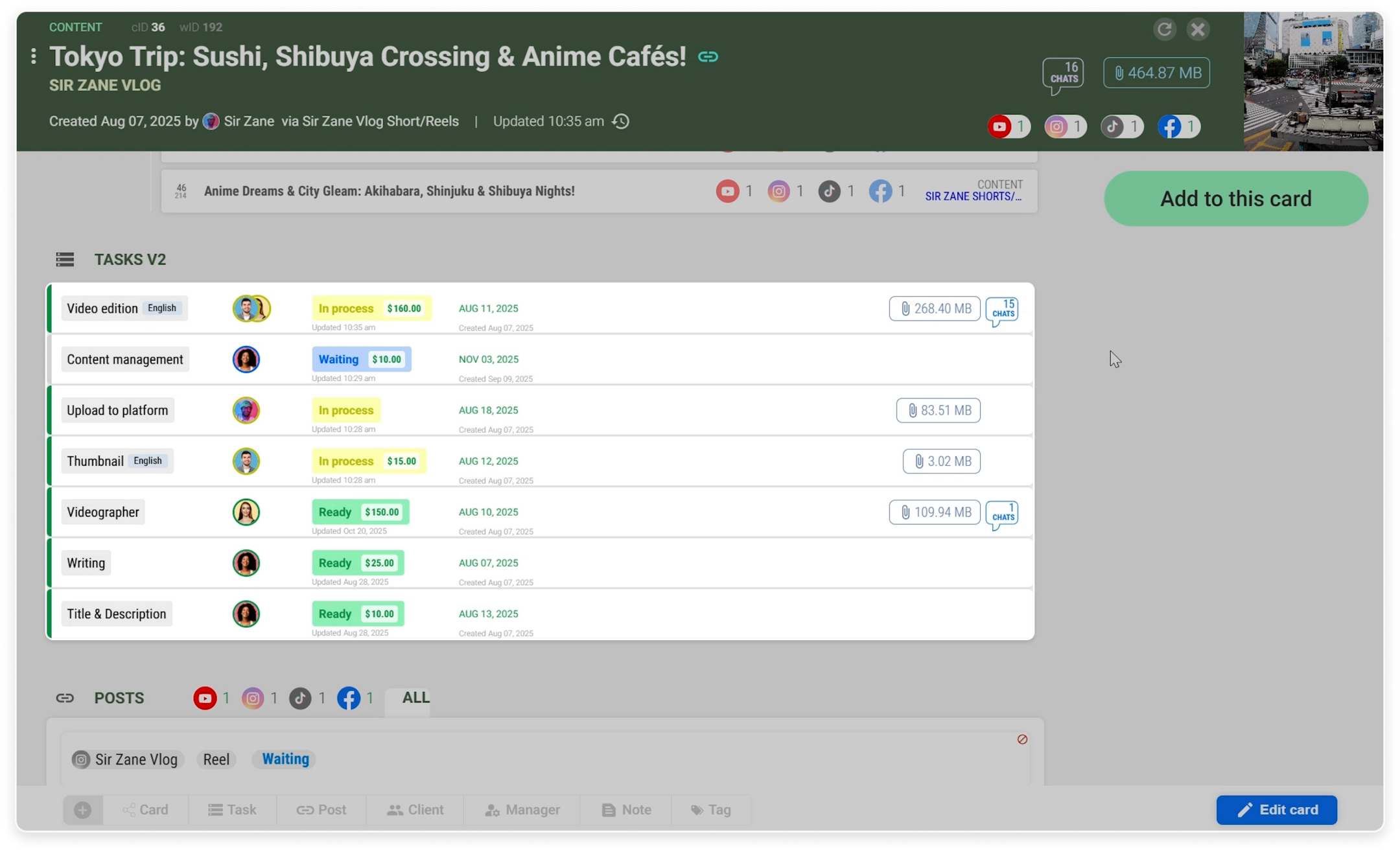The image size is (1400, 852).
Task: Filter posts by the YouTube icon
Action: pos(205,698)
